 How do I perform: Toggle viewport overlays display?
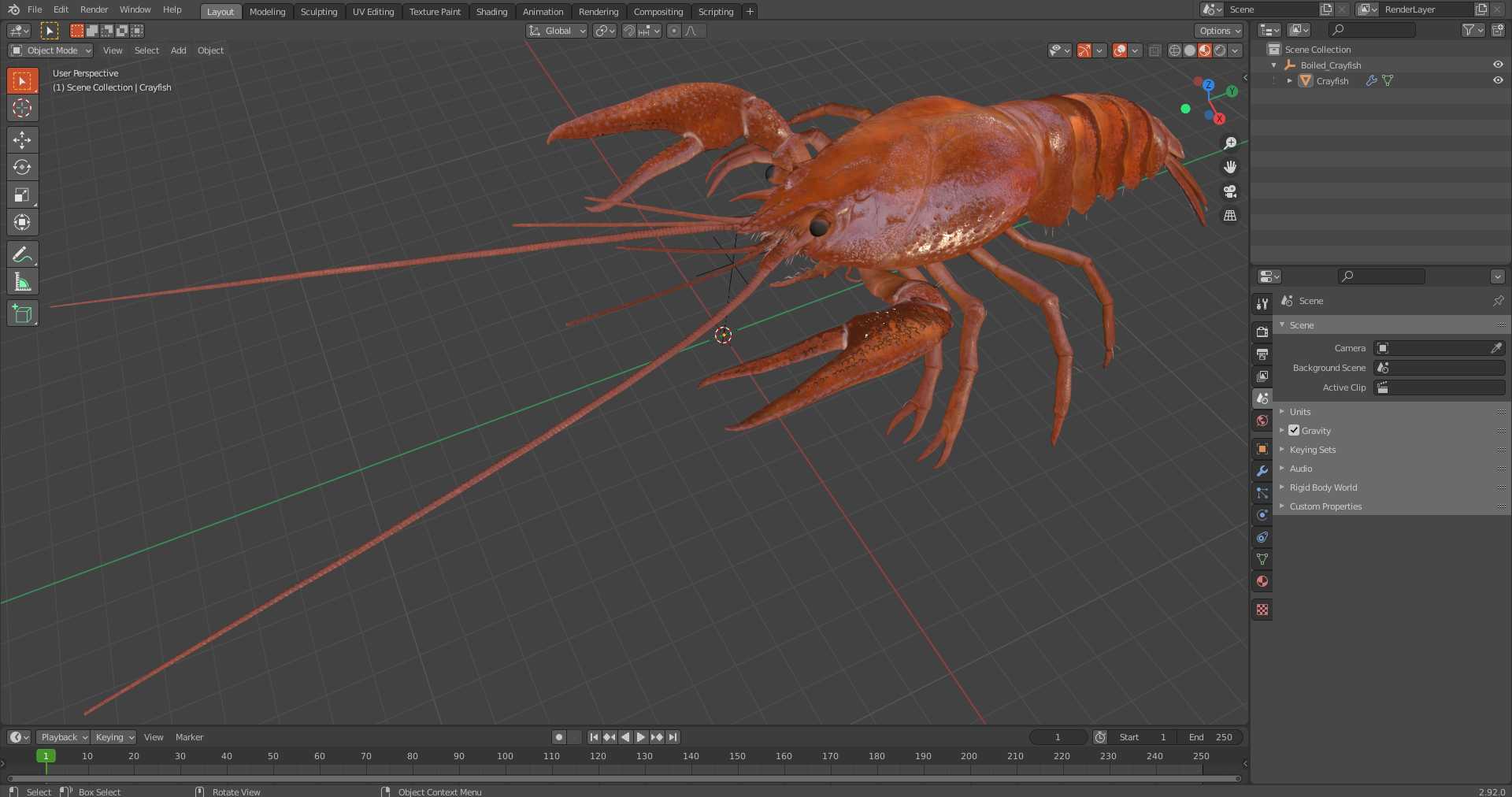(1120, 50)
